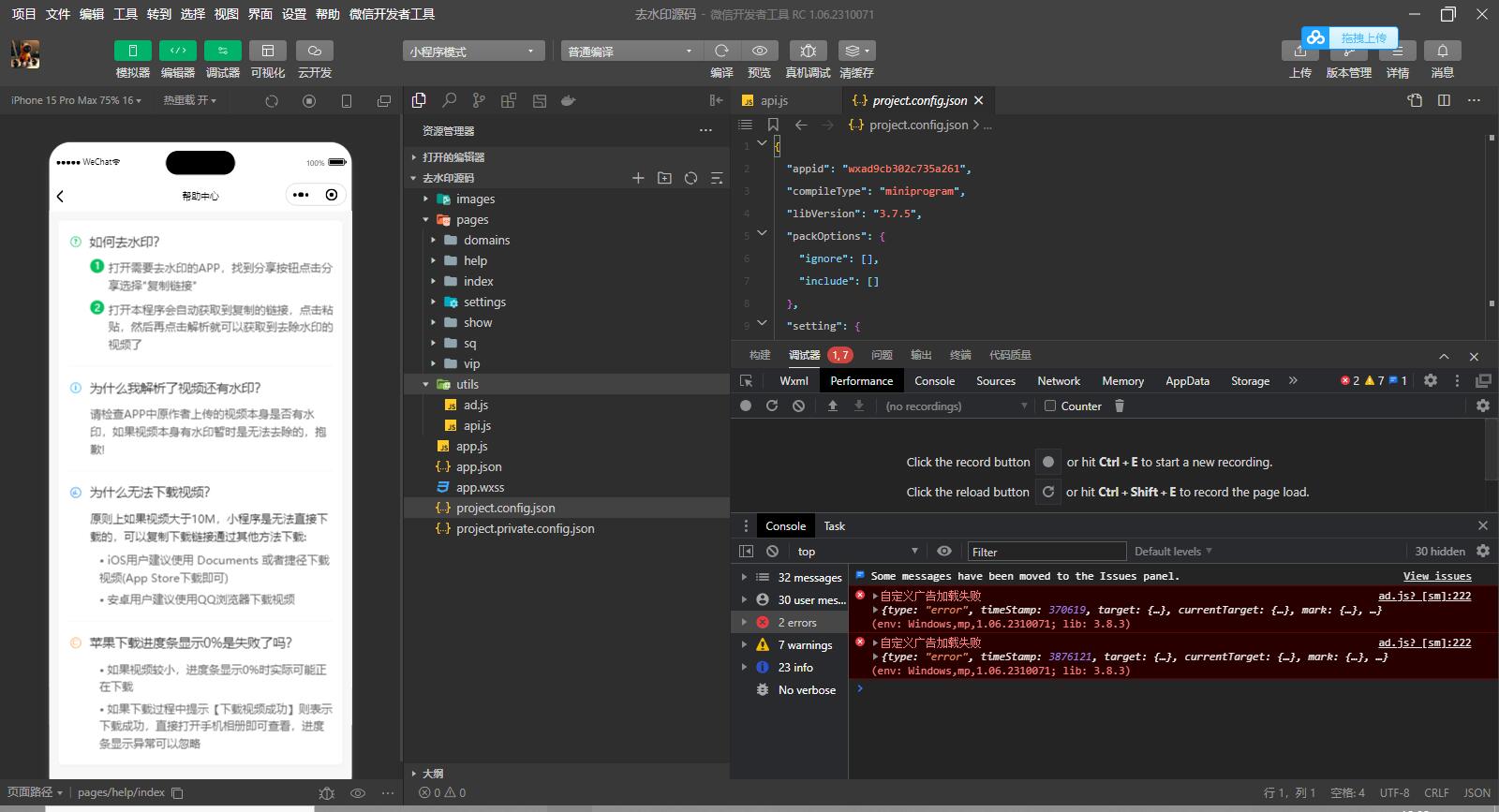Click the View issues link

[1436, 576]
